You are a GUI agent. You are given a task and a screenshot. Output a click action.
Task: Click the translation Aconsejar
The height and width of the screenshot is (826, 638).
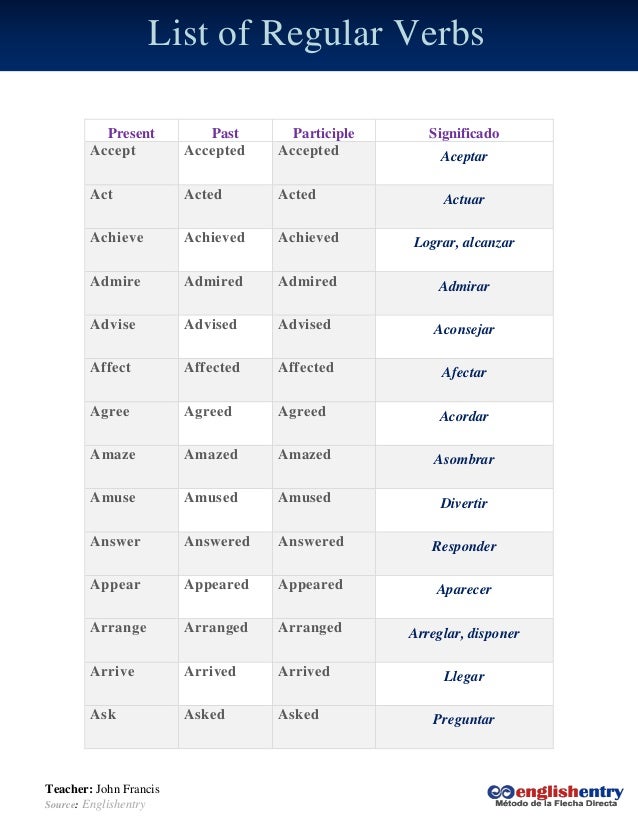coord(464,330)
